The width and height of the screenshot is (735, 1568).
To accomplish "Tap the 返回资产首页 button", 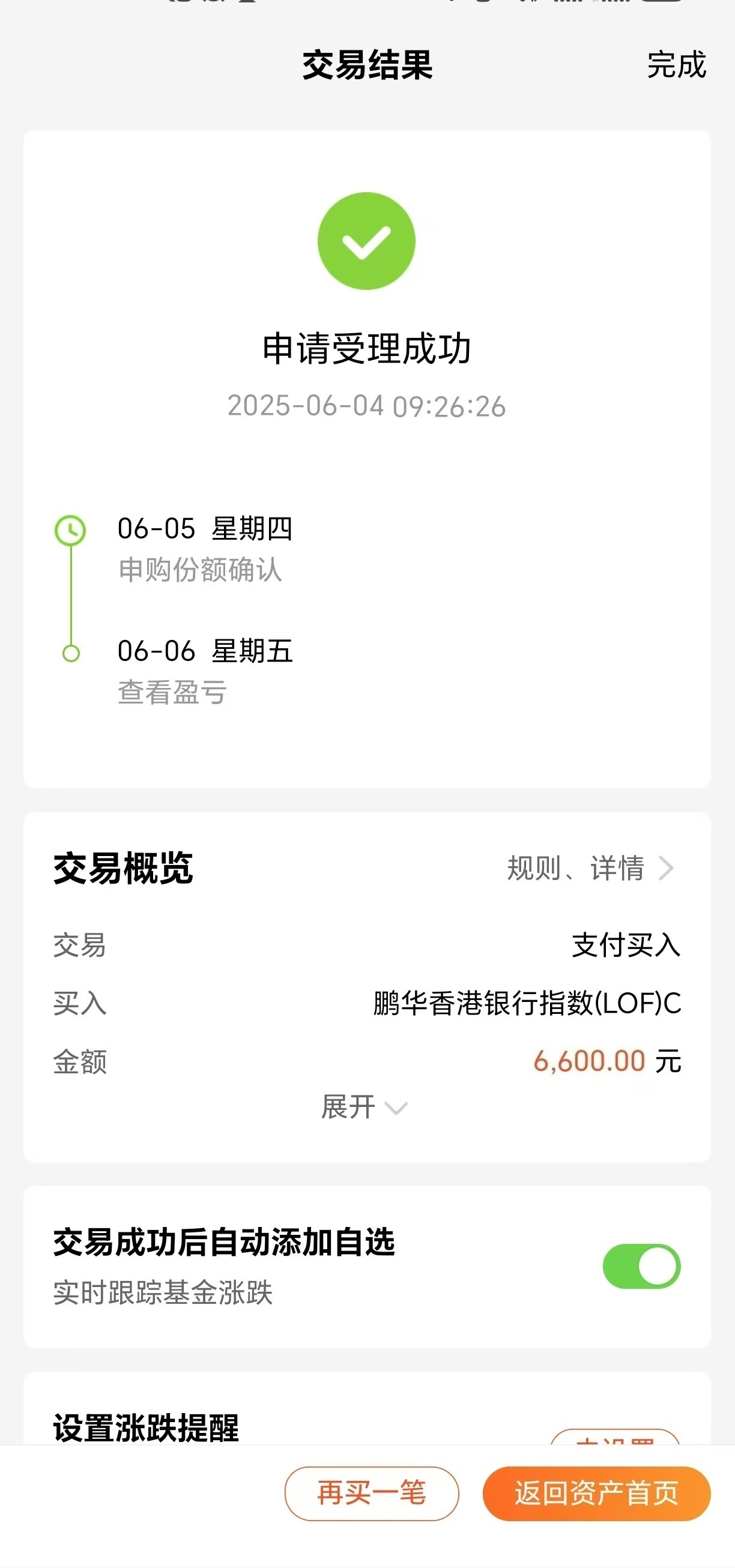I will 597,1493.
